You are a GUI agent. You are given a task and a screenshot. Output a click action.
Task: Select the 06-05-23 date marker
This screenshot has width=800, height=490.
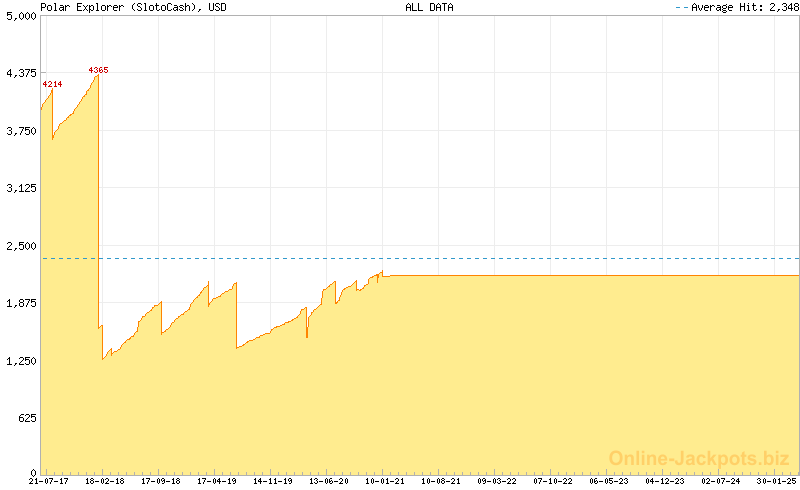[608, 481]
